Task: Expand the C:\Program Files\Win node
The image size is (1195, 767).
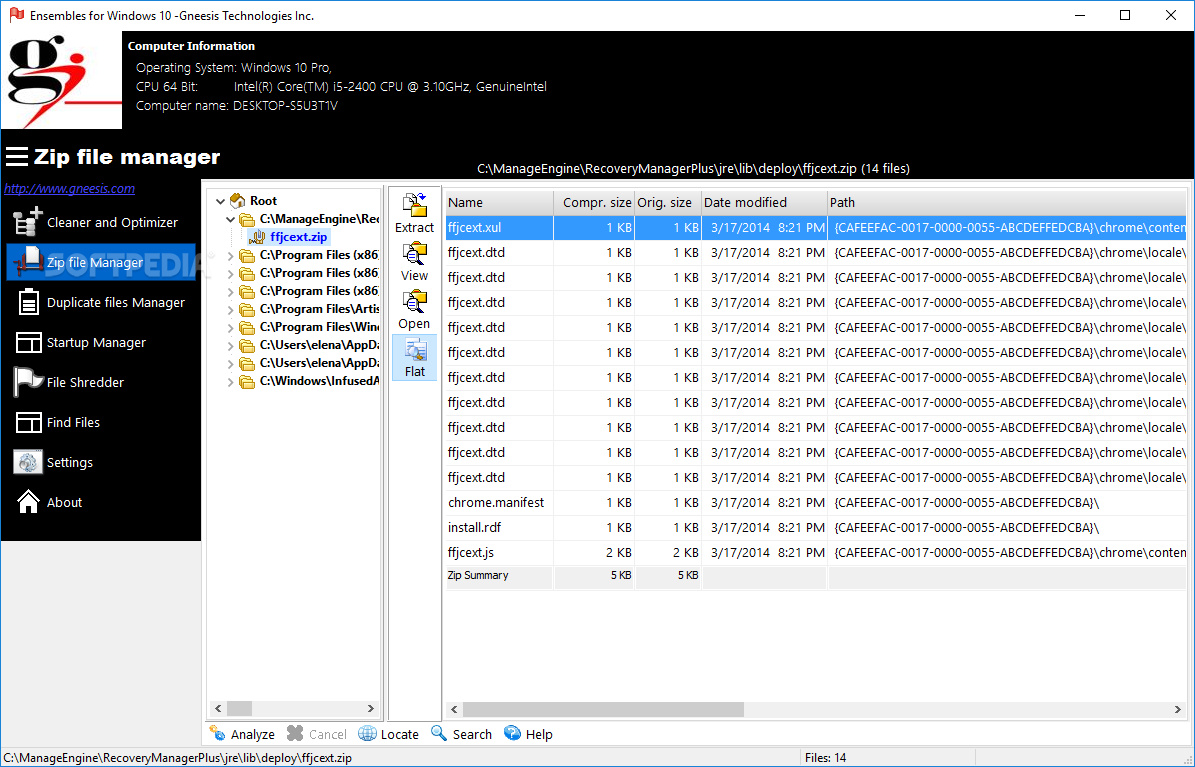Action: [230, 328]
